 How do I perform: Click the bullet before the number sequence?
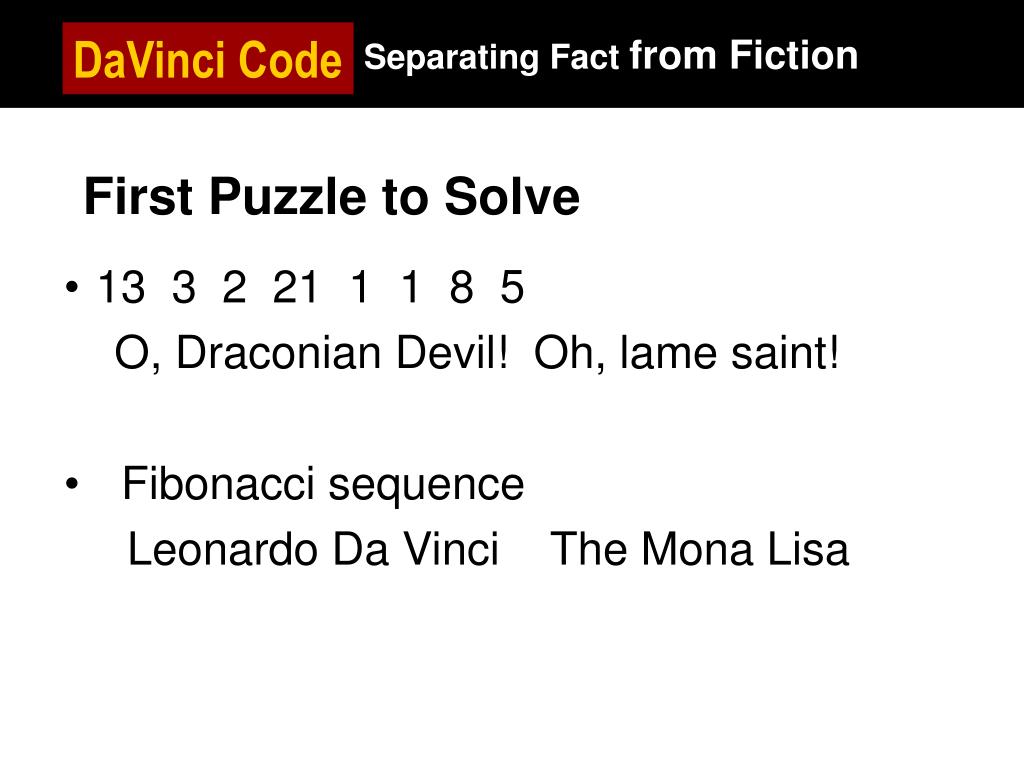[72, 287]
